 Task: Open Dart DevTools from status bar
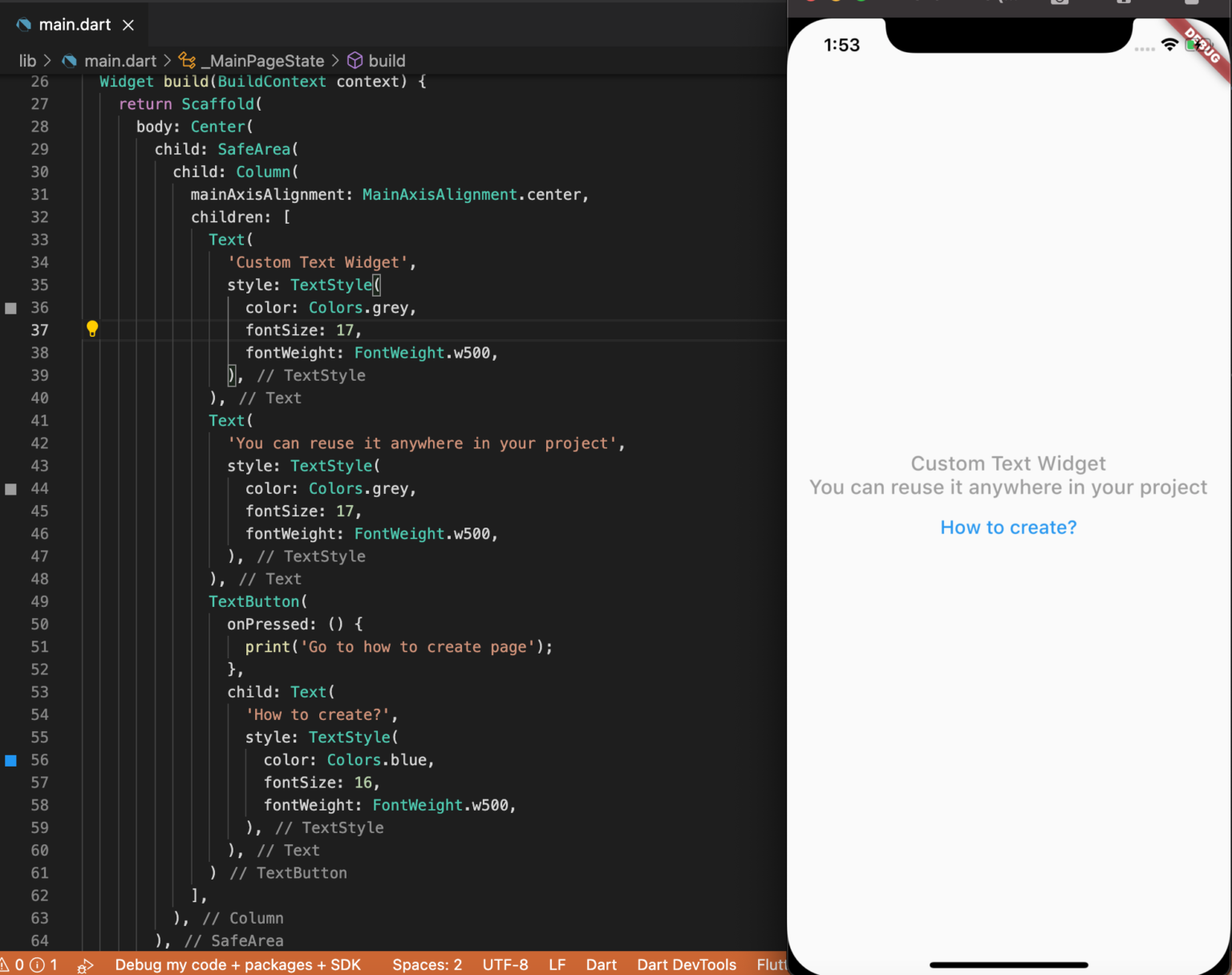coord(687,965)
